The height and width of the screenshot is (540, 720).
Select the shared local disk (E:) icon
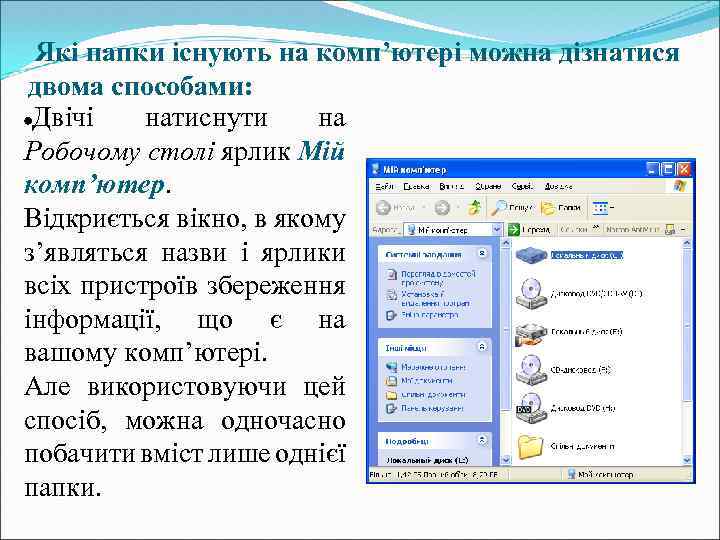click(530, 332)
